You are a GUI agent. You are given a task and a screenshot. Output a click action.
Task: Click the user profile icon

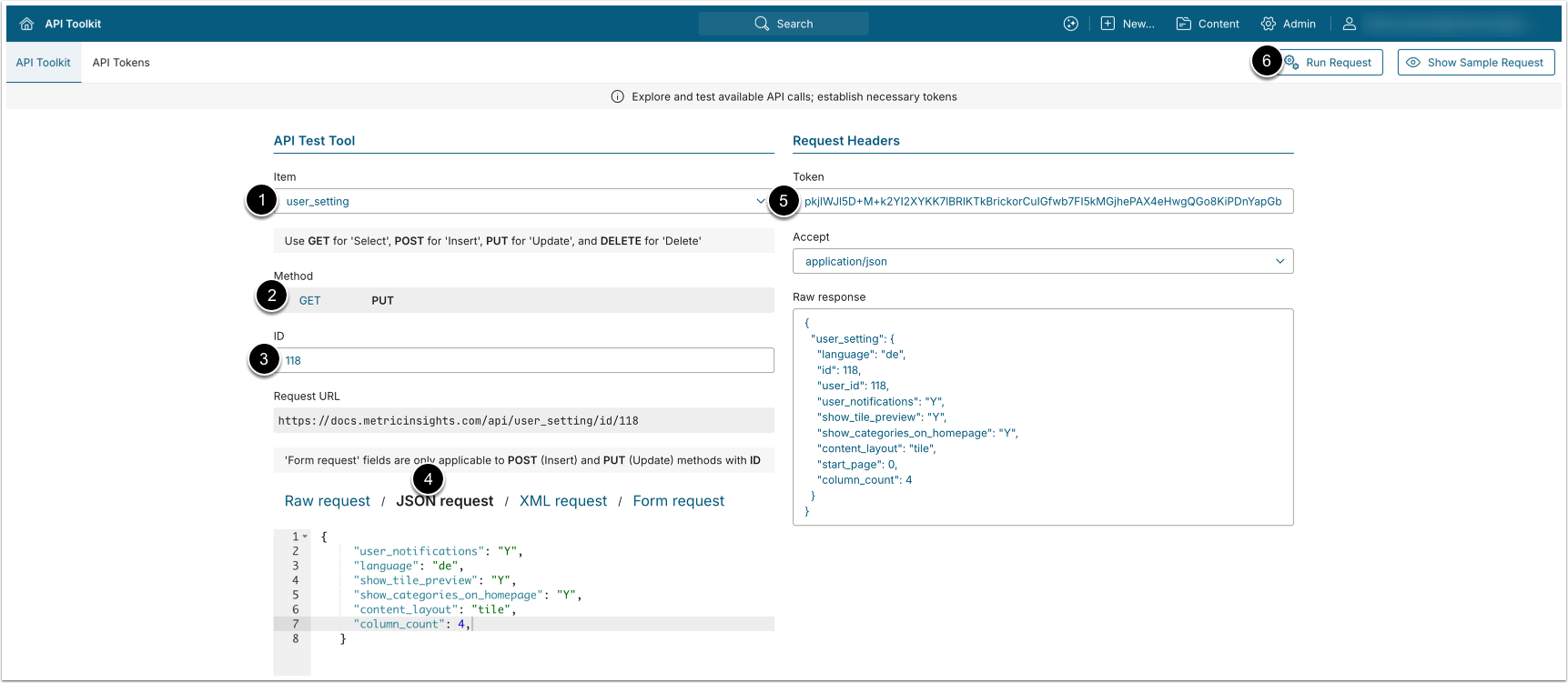tap(1350, 24)
